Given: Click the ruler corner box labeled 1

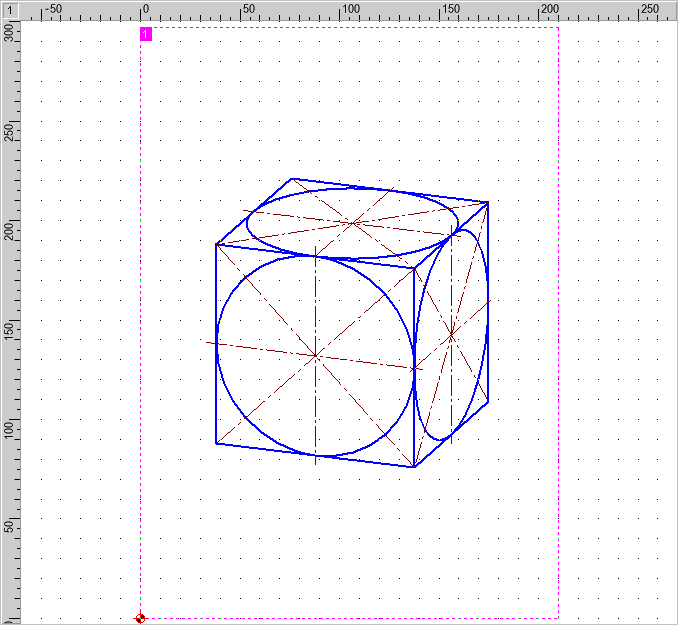Looking at the screenshot, I should [x=9, y=9].
